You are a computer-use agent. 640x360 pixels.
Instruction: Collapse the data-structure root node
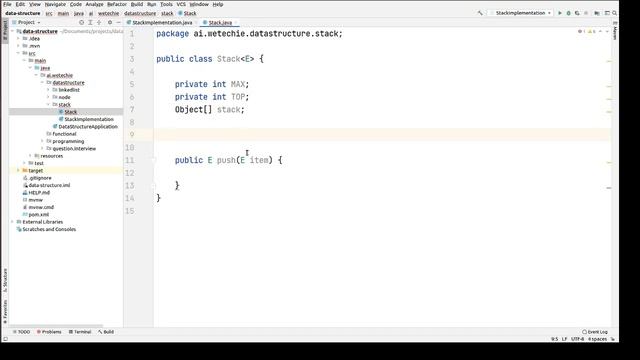click(x=13, y=31)
